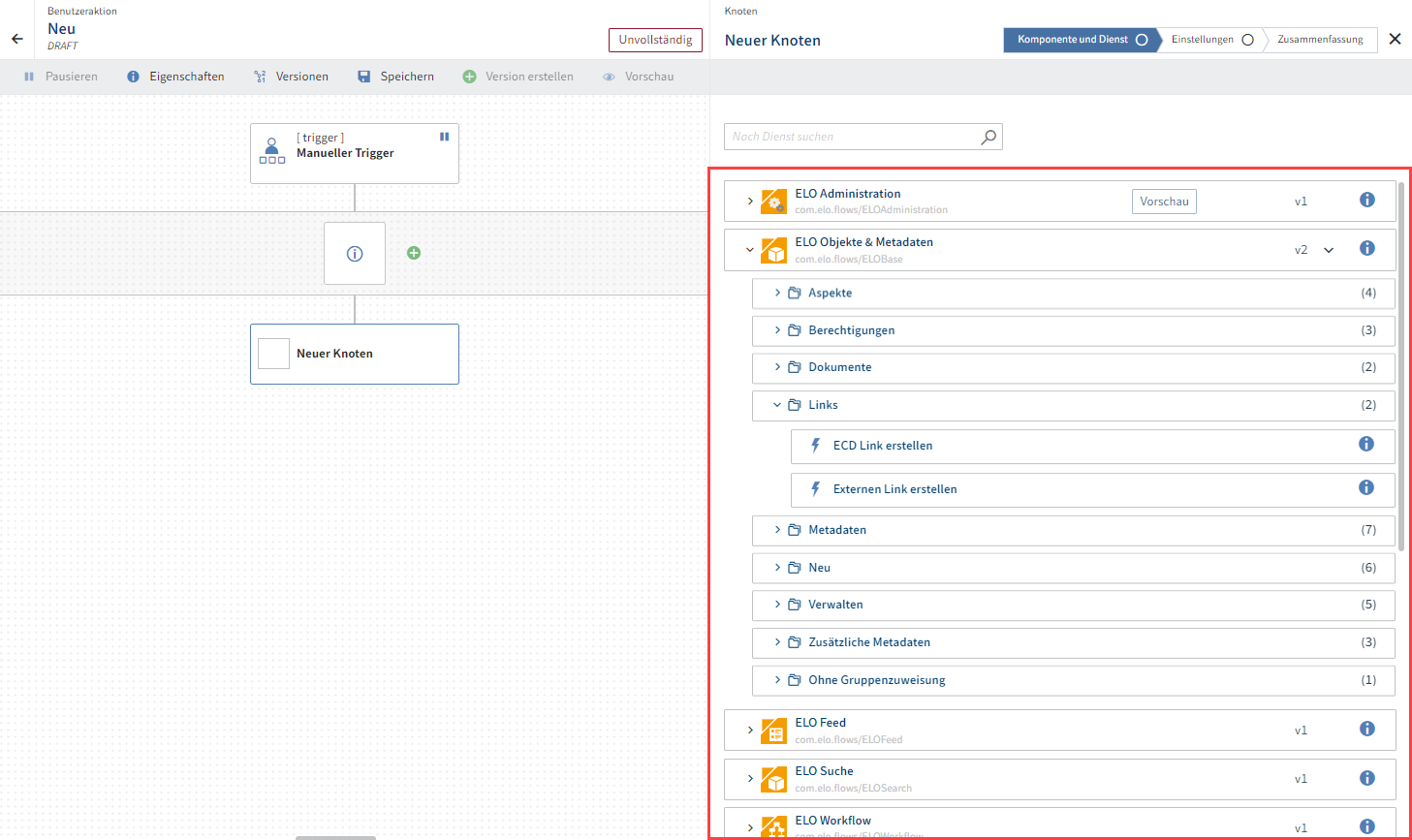Open the Einstellungen step

click(1212, 40)
